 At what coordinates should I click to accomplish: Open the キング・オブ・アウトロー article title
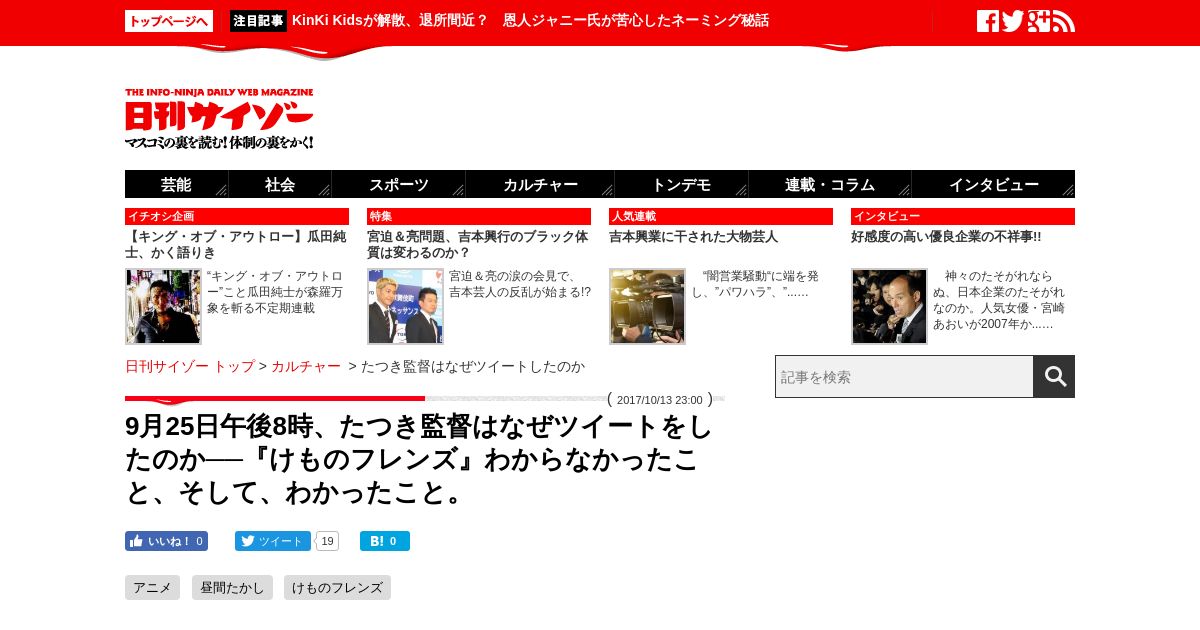(x=236, y=245)
